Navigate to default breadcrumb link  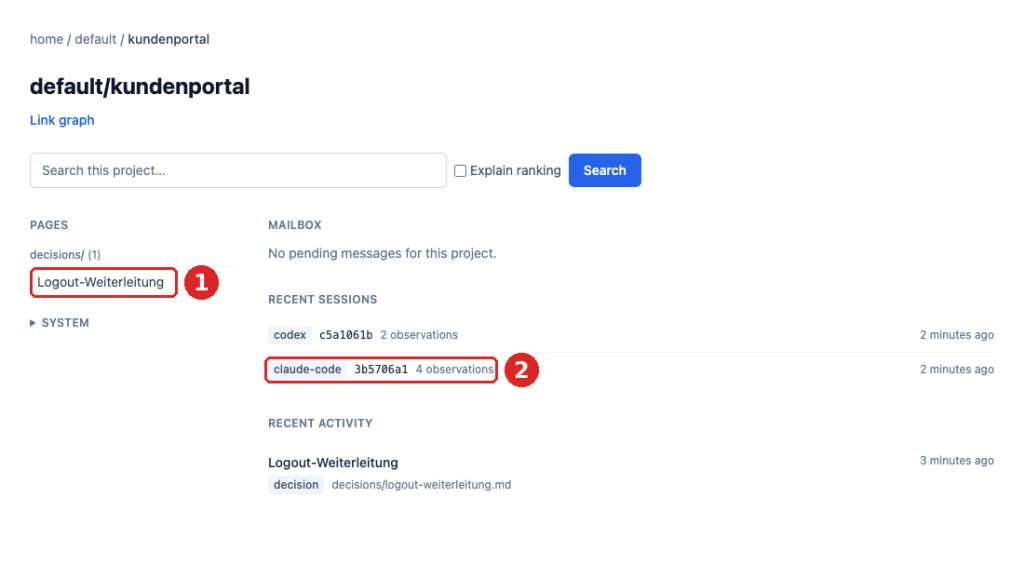[95, 39]
